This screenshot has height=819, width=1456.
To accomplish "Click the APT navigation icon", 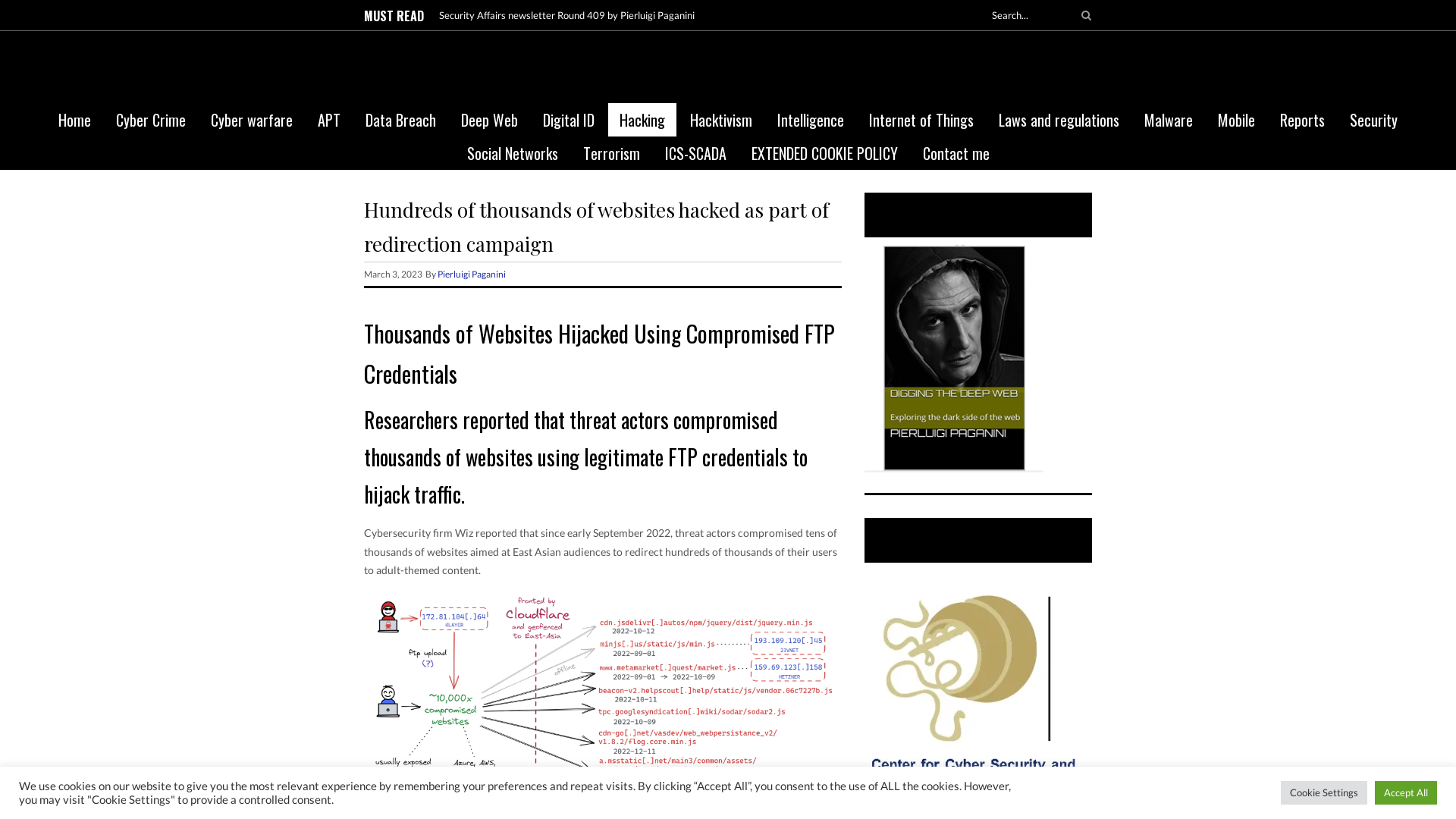I will (329, 119).
